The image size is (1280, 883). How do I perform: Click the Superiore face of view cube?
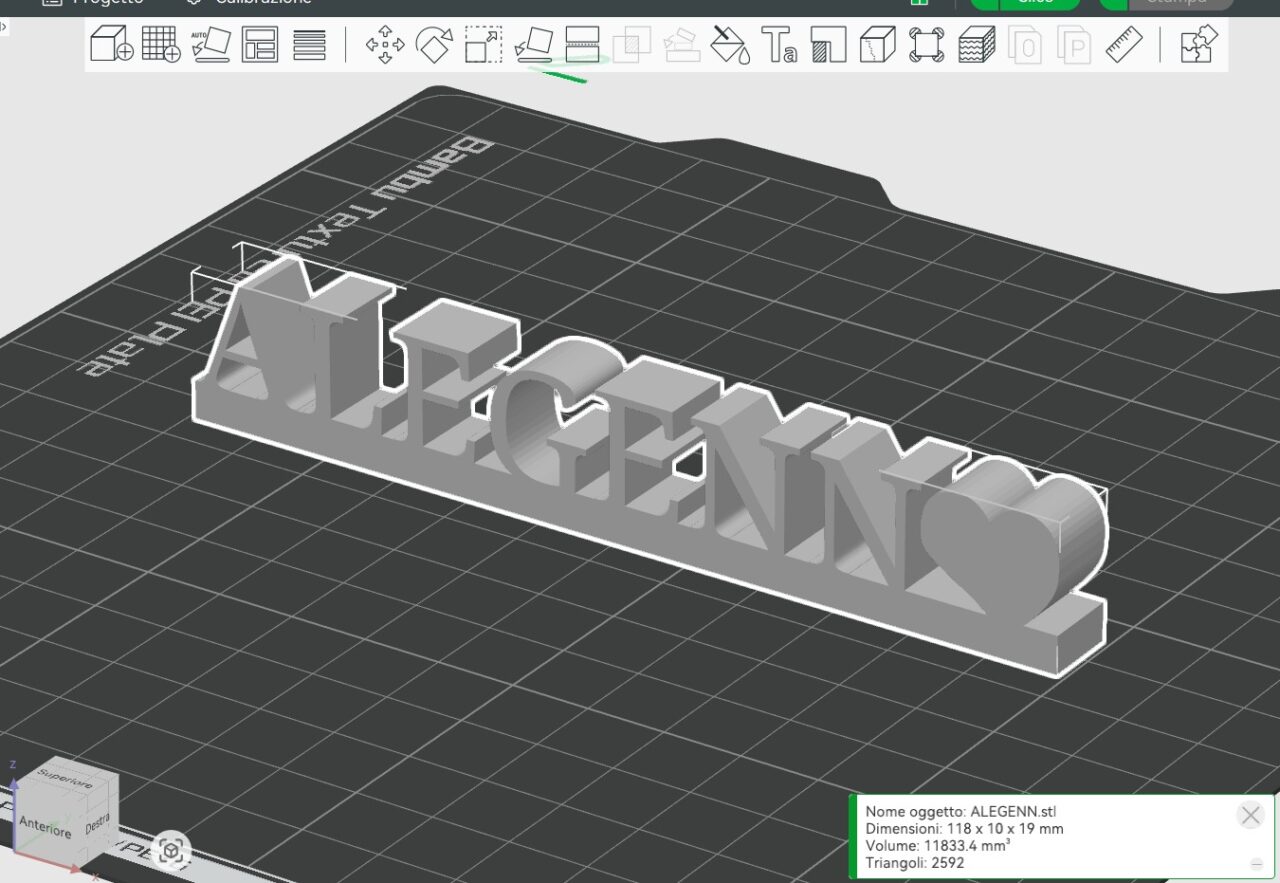[x=65, y=780]
